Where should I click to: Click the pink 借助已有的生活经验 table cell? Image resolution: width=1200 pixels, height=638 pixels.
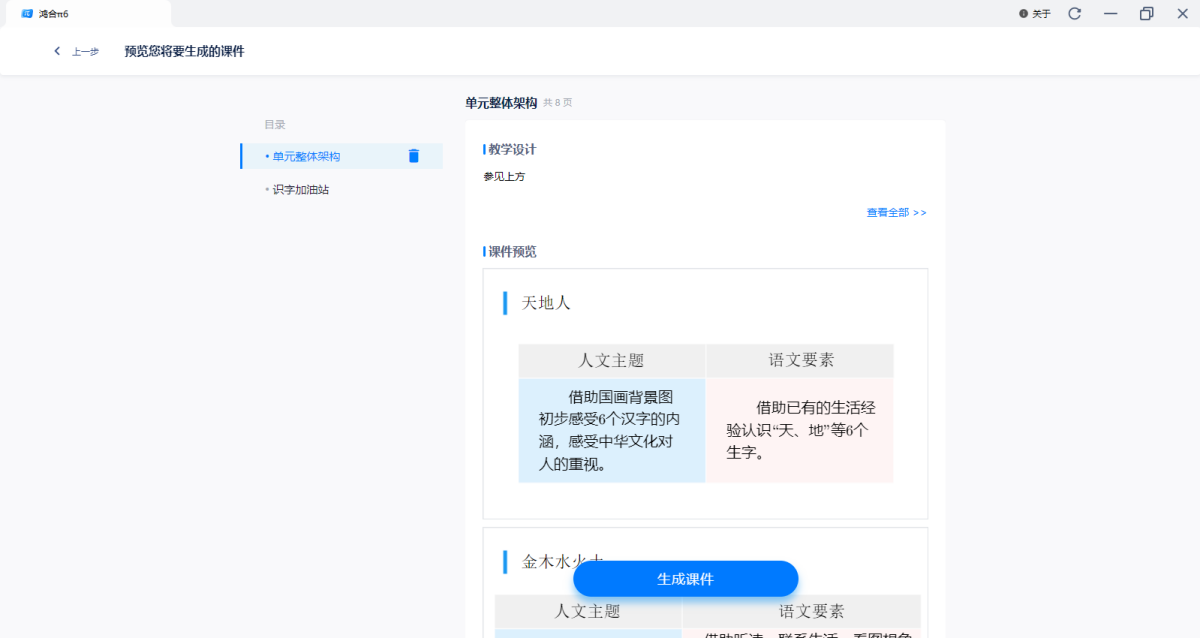pos(800,430)
